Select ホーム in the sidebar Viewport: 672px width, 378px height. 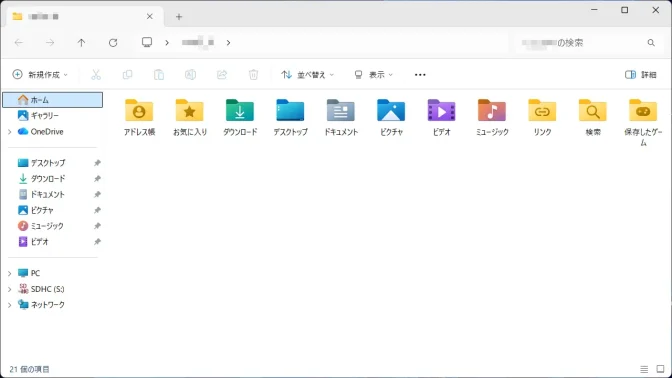[x=53, y=100]
